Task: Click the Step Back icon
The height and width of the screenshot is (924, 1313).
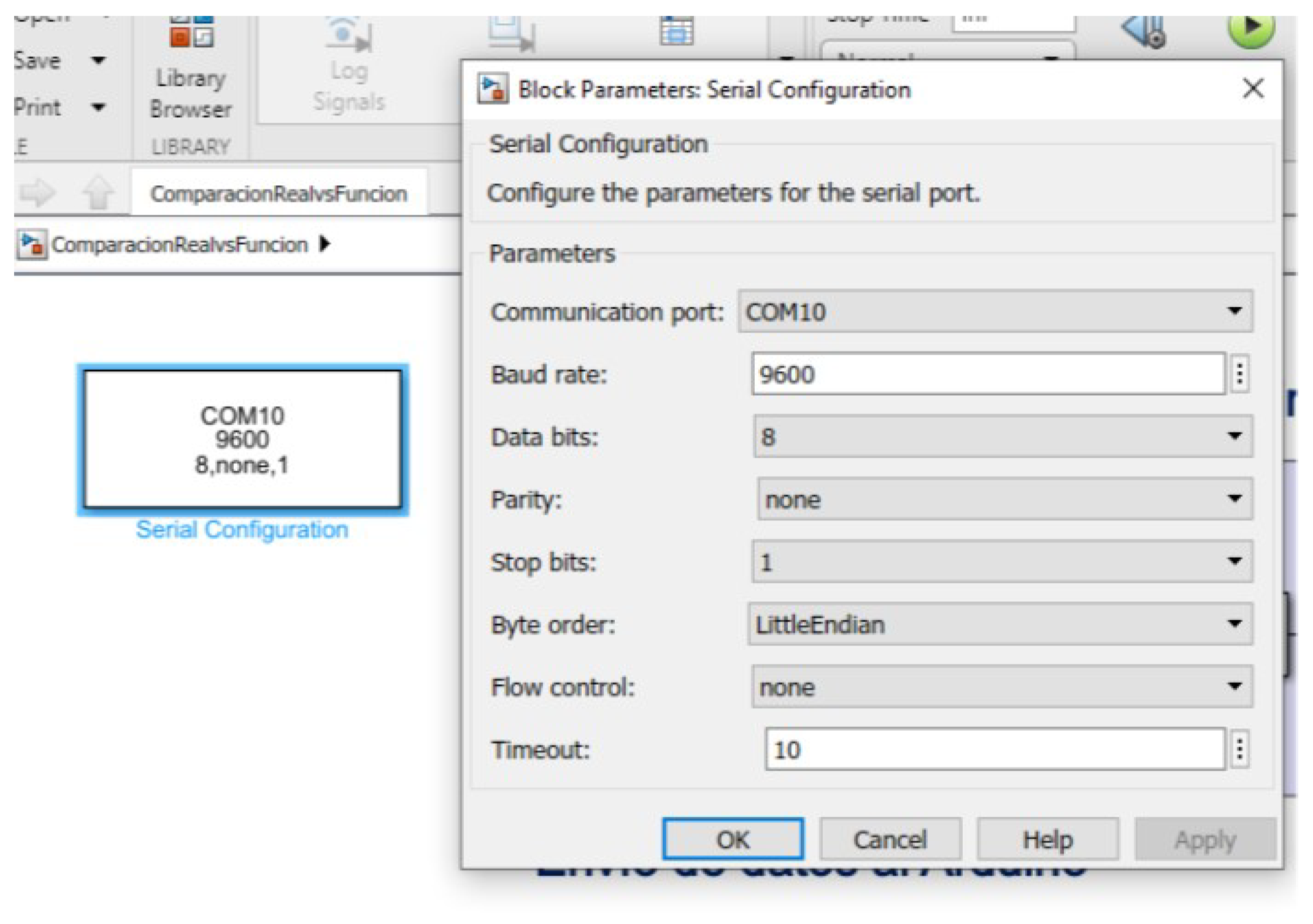Action: (x=1143, y=31)
